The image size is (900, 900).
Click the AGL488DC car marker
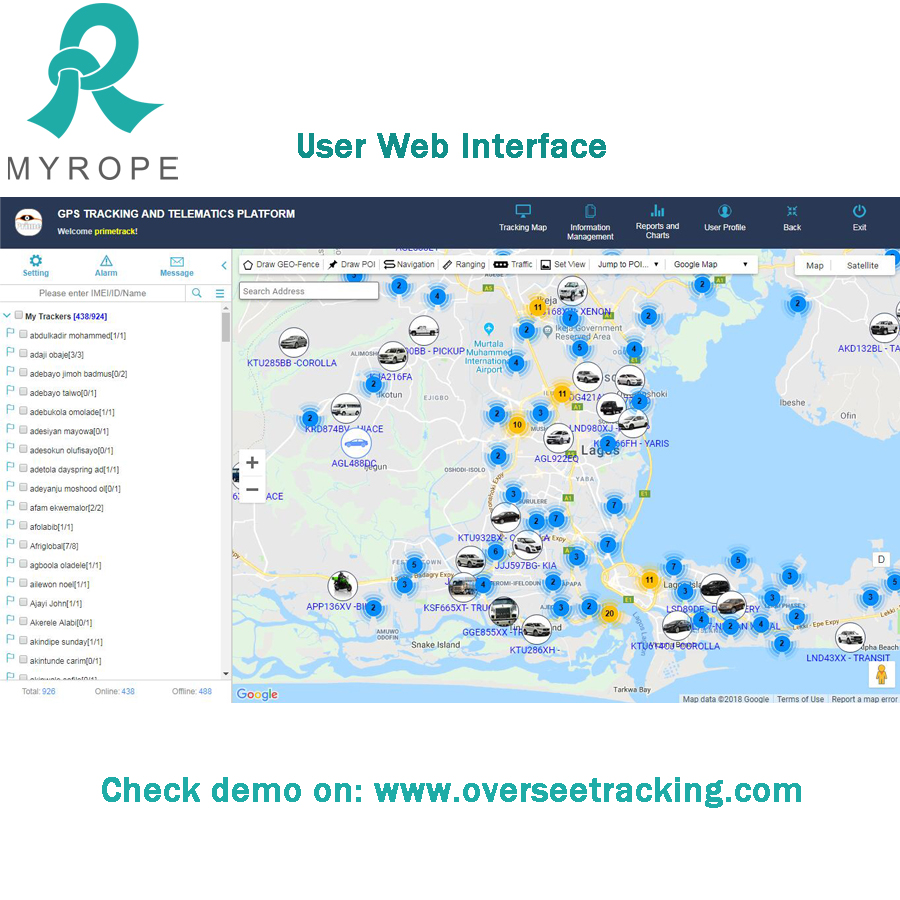(356, 443)
